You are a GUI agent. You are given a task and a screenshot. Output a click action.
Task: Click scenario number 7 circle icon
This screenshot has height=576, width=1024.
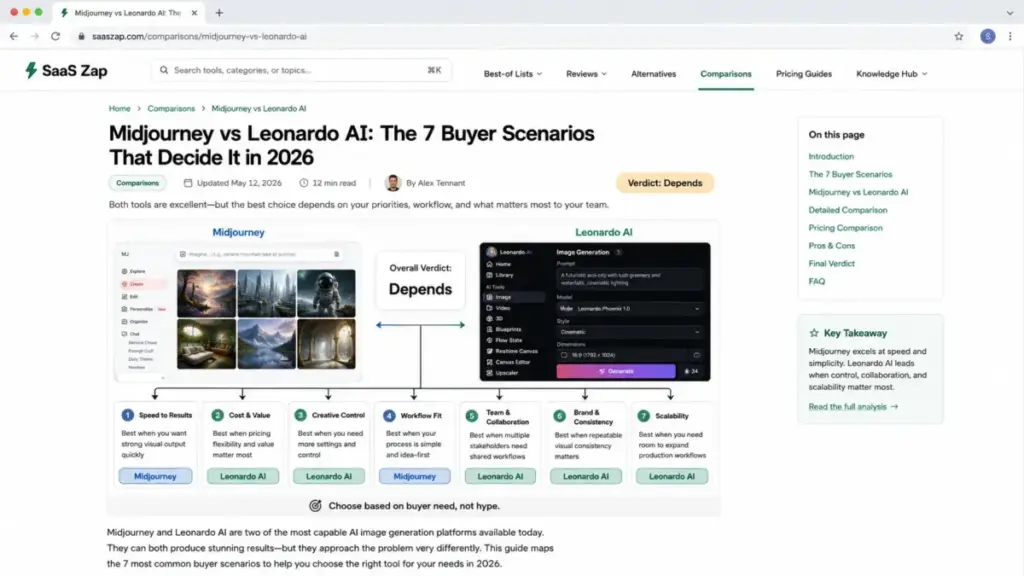[x=643, y=415]
